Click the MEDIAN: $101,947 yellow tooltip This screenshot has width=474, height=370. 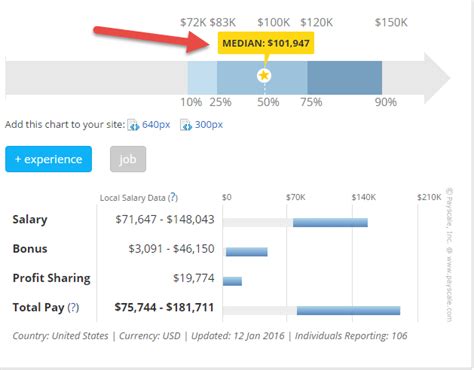(x=266, y=43)
